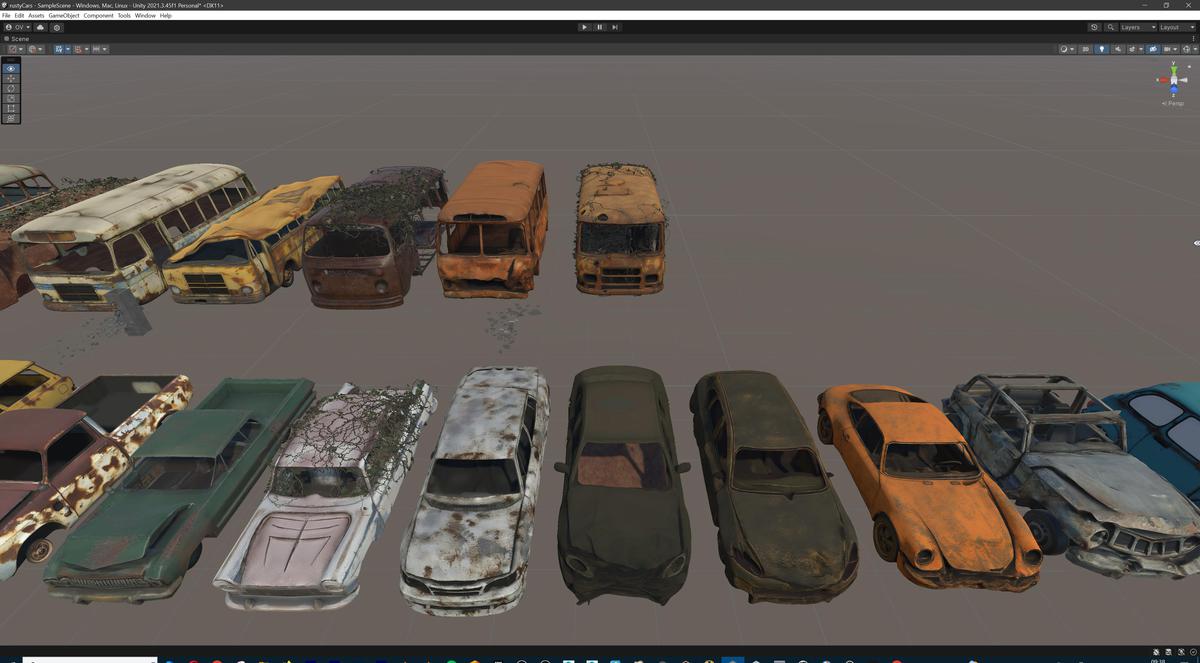Click the scene camera orientation gizmo
The image size is (1200, 663).
tap(1172, 78)
